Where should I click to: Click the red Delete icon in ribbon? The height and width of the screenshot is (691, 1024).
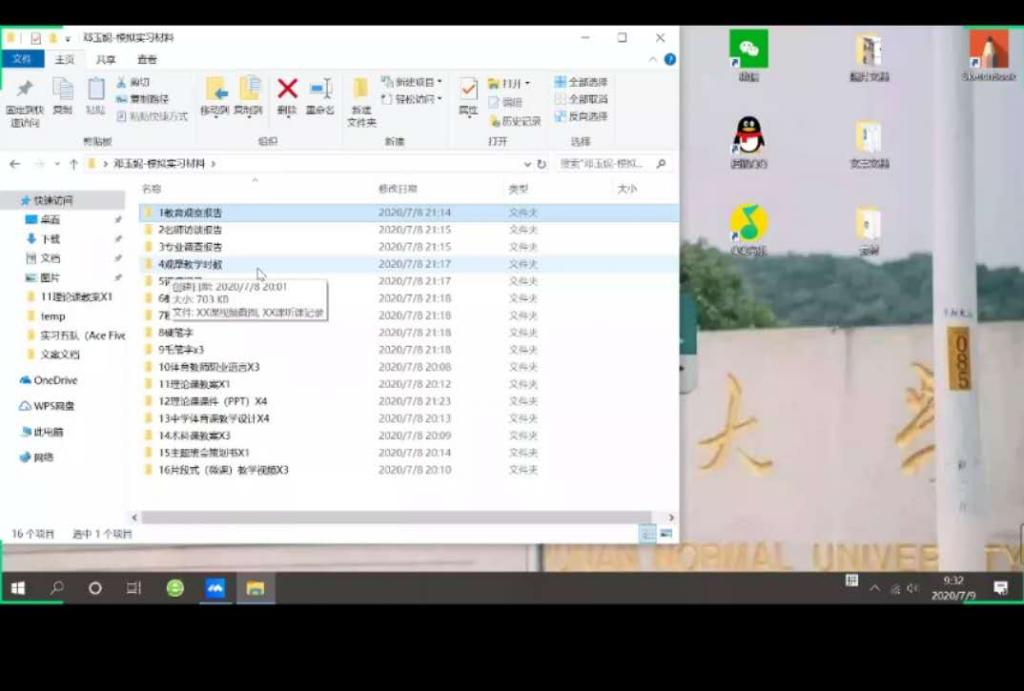pos(287,91)
